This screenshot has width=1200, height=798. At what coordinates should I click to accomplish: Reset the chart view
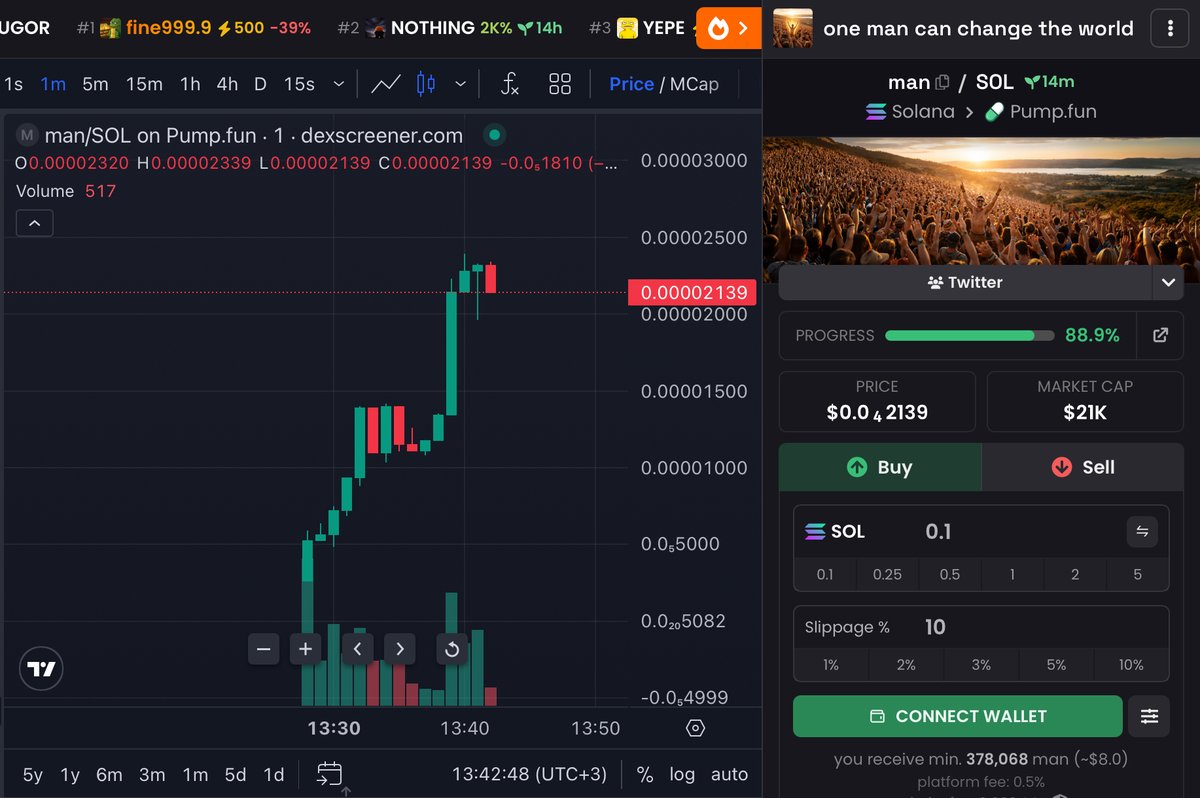pyautogui.click(x=452, y=649)
